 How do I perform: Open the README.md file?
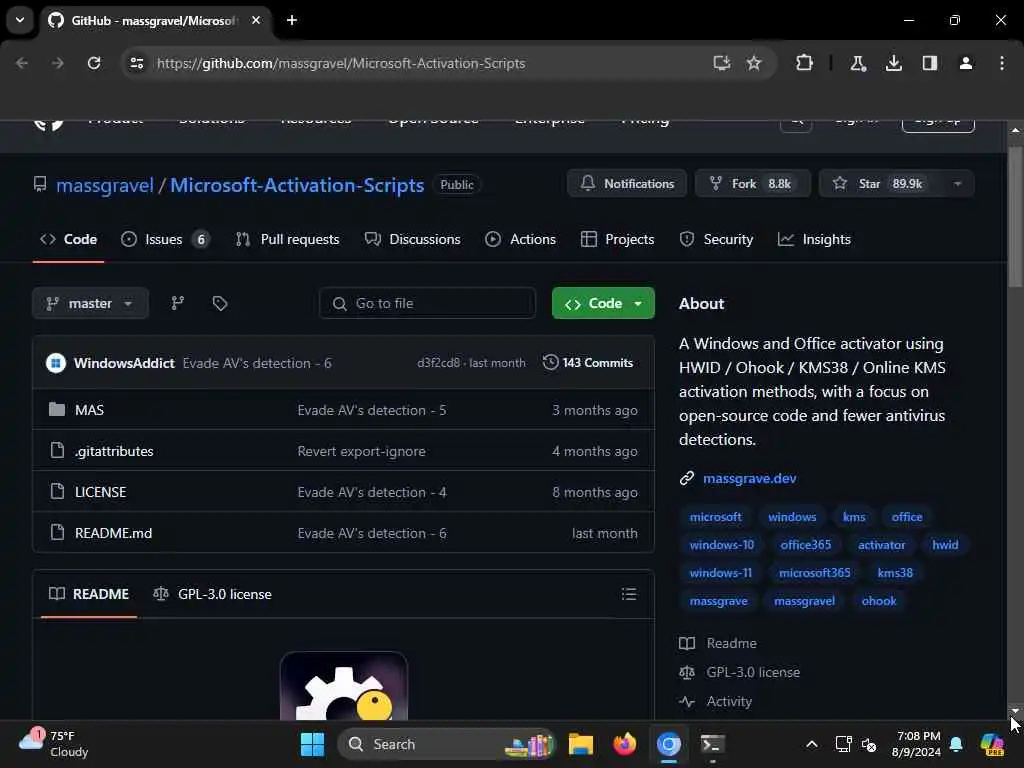point(114,533)
